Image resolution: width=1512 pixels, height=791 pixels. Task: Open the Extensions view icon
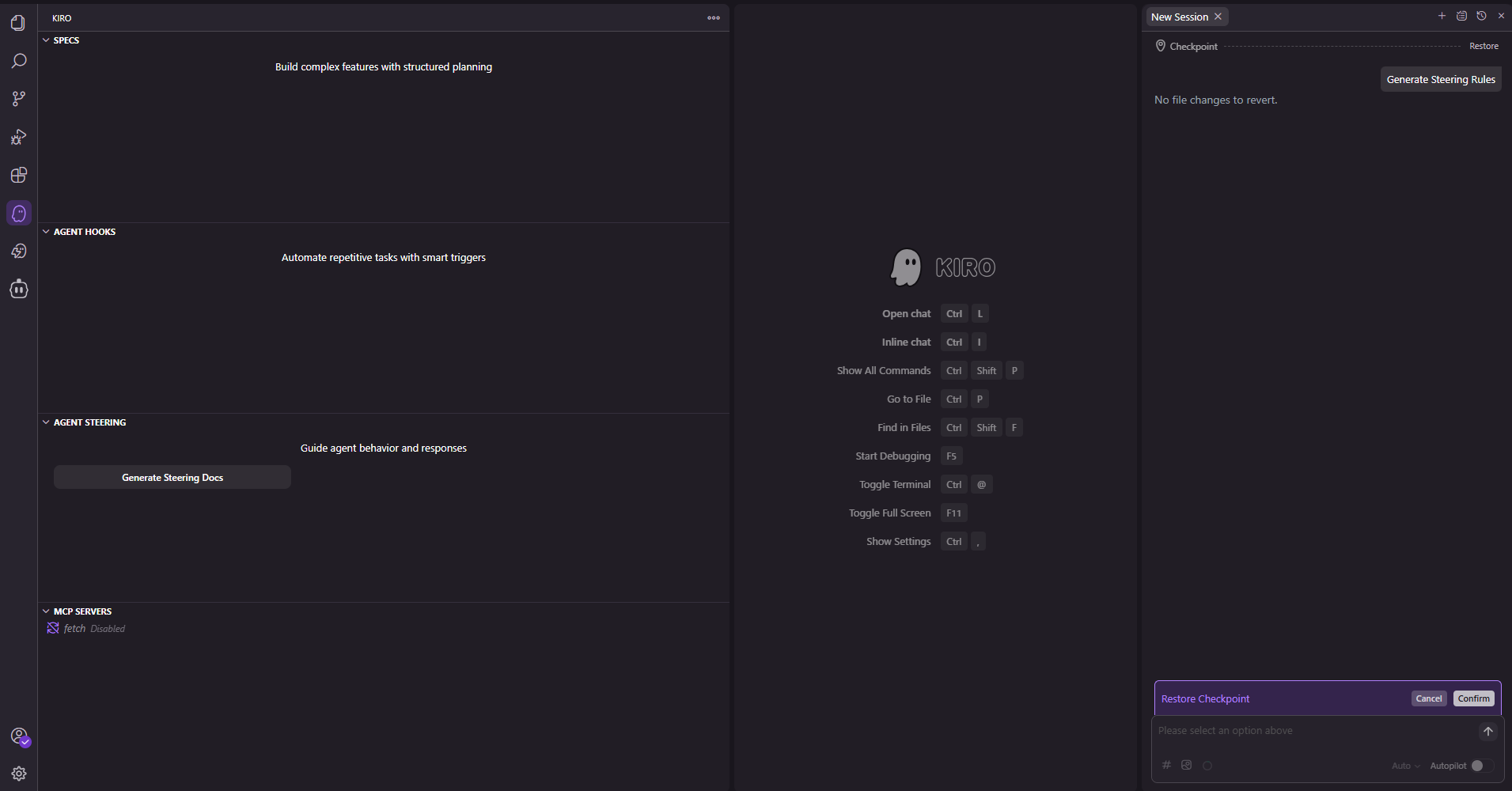coord(18,175)
